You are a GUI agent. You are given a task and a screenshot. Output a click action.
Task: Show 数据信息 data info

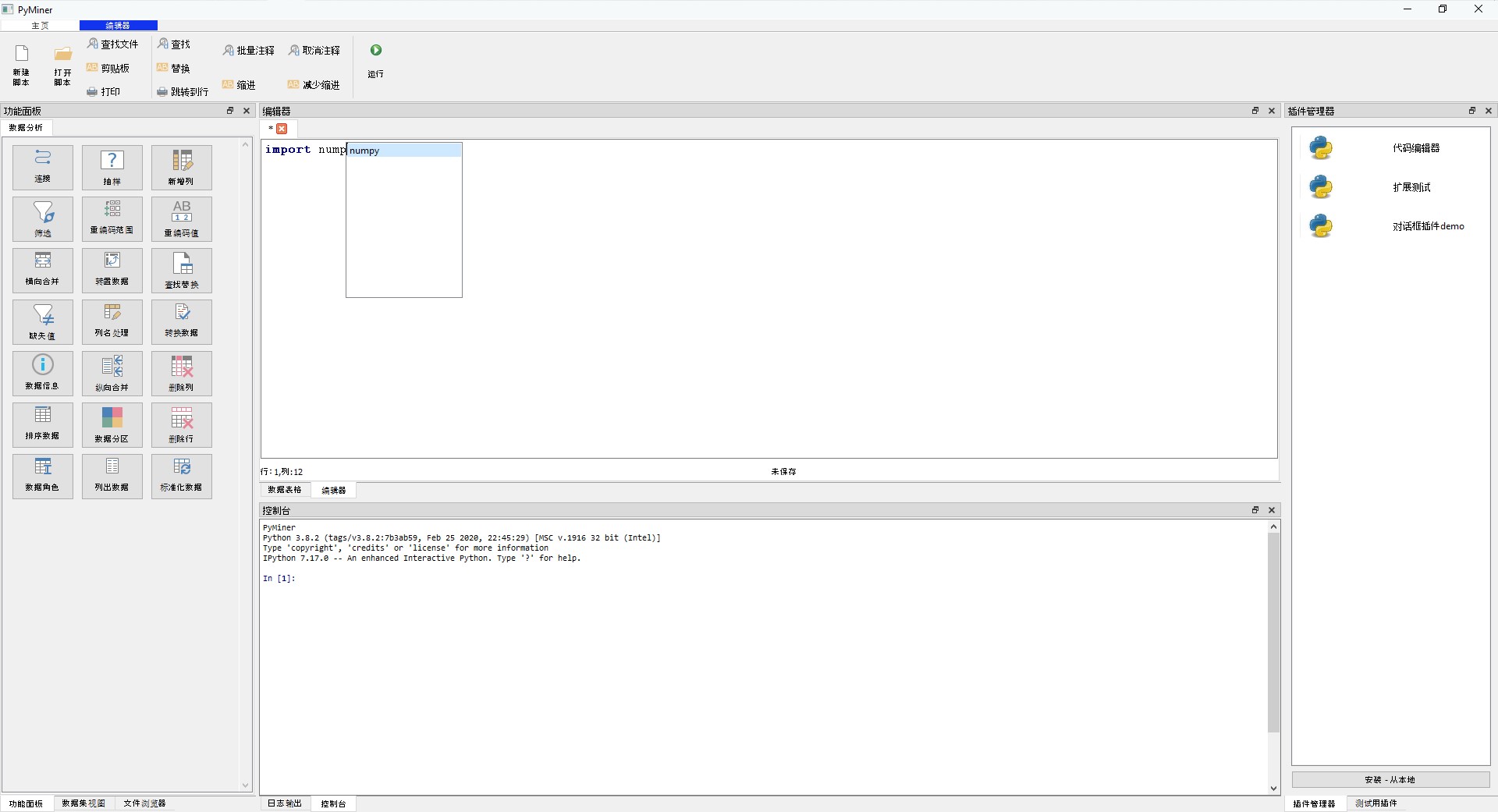tap(43, 373)
